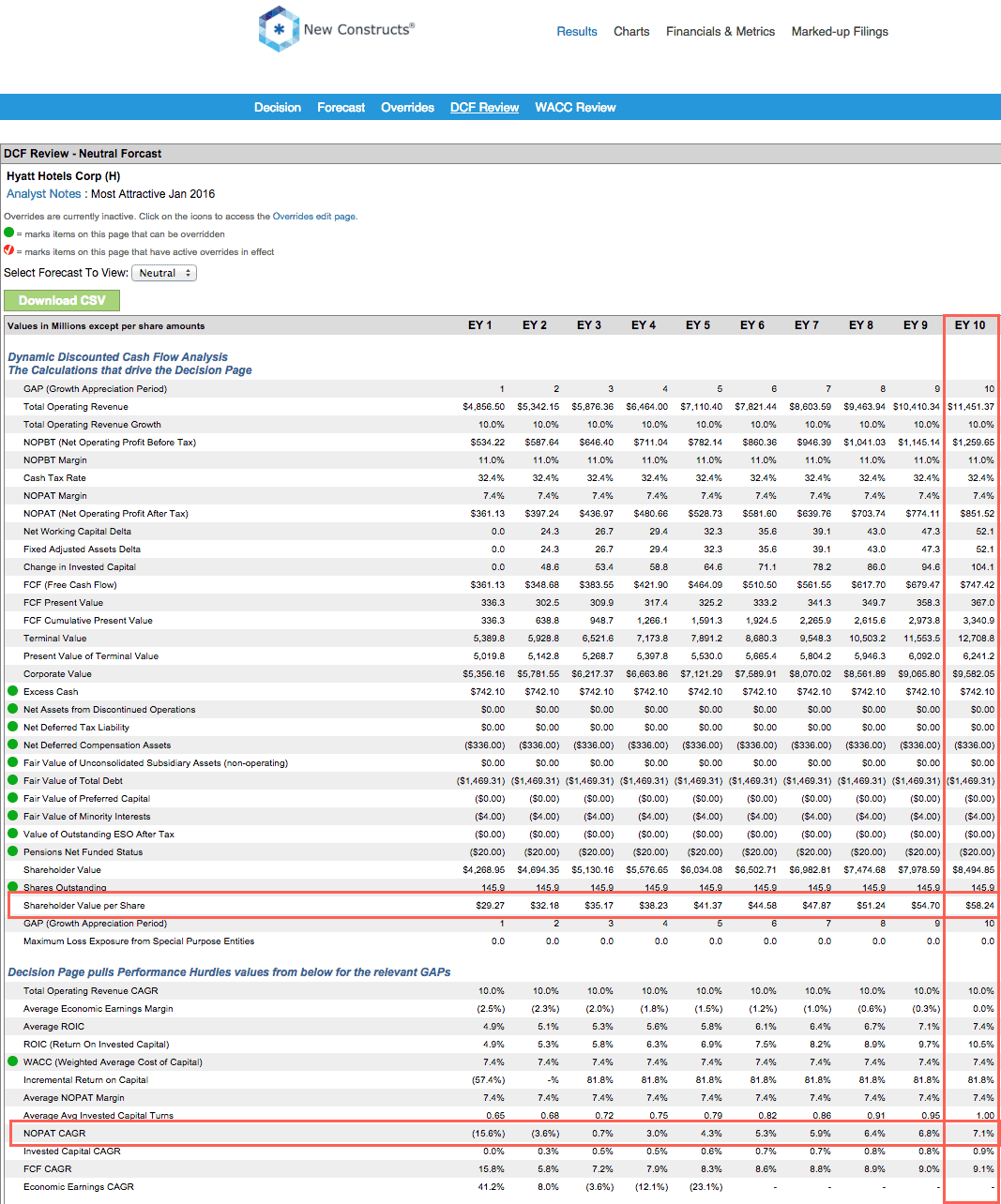Click override dot for Net Deferred Tax Liability
The width and height of the screenshot is (1001, 1204).
(13, 727)
